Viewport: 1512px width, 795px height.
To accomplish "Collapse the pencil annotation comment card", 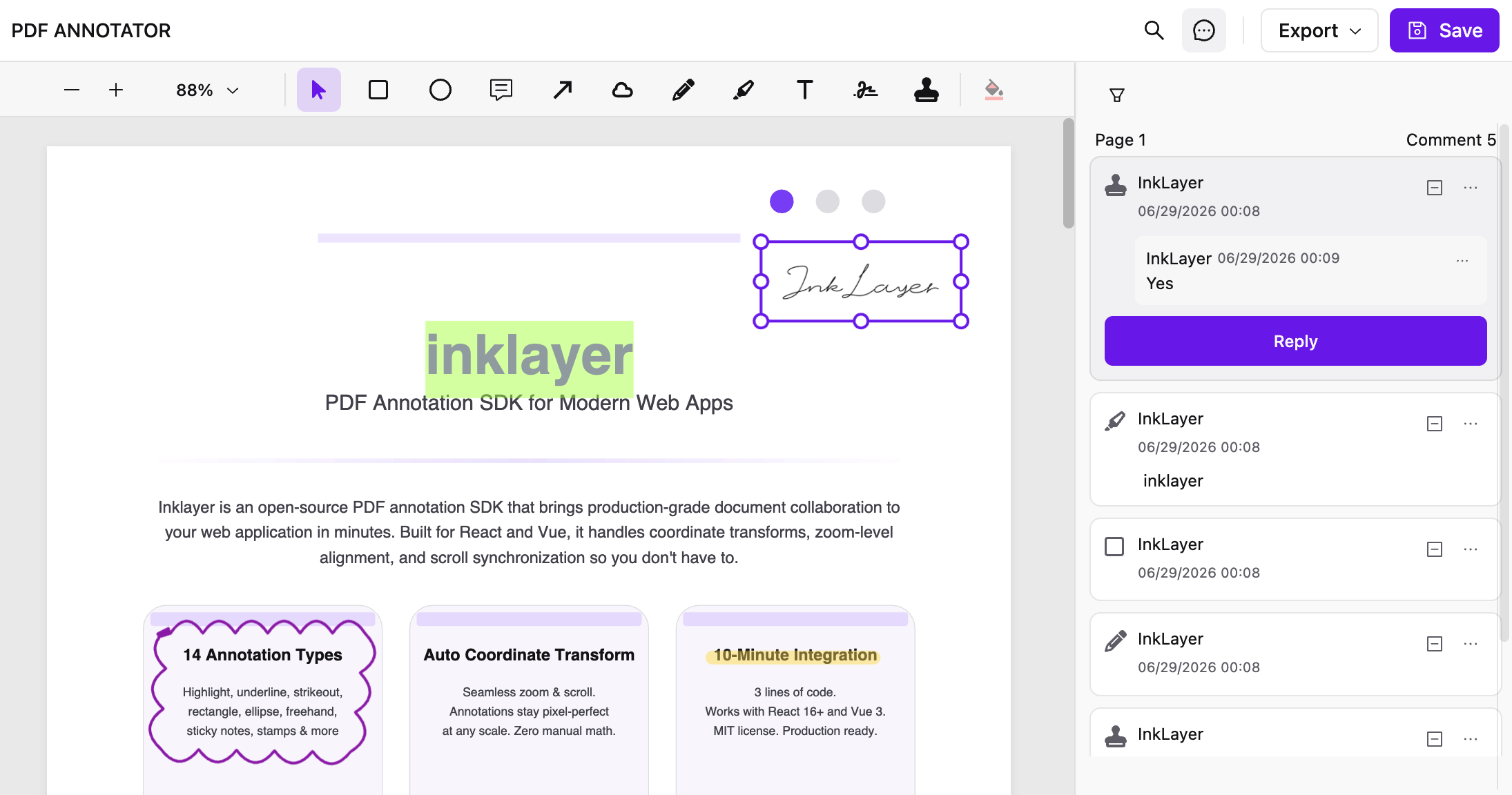I will click(1435, 644).
